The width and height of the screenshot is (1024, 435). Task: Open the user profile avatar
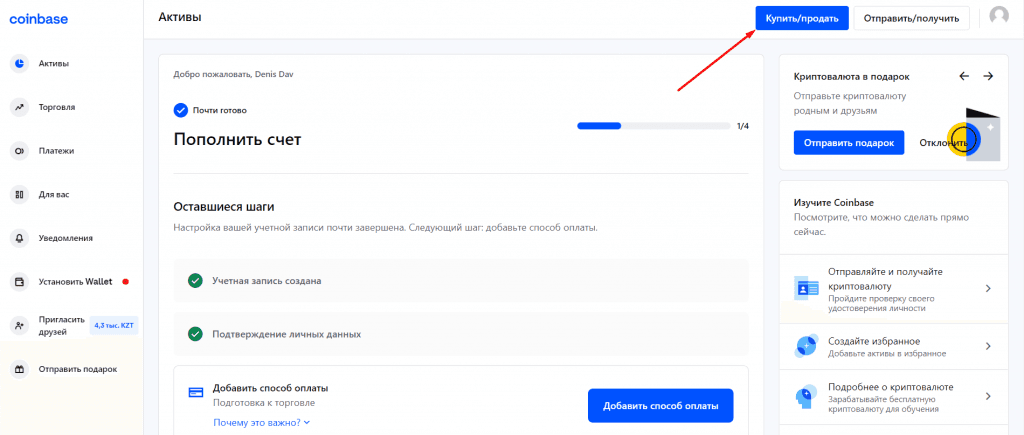pos(999,17)
